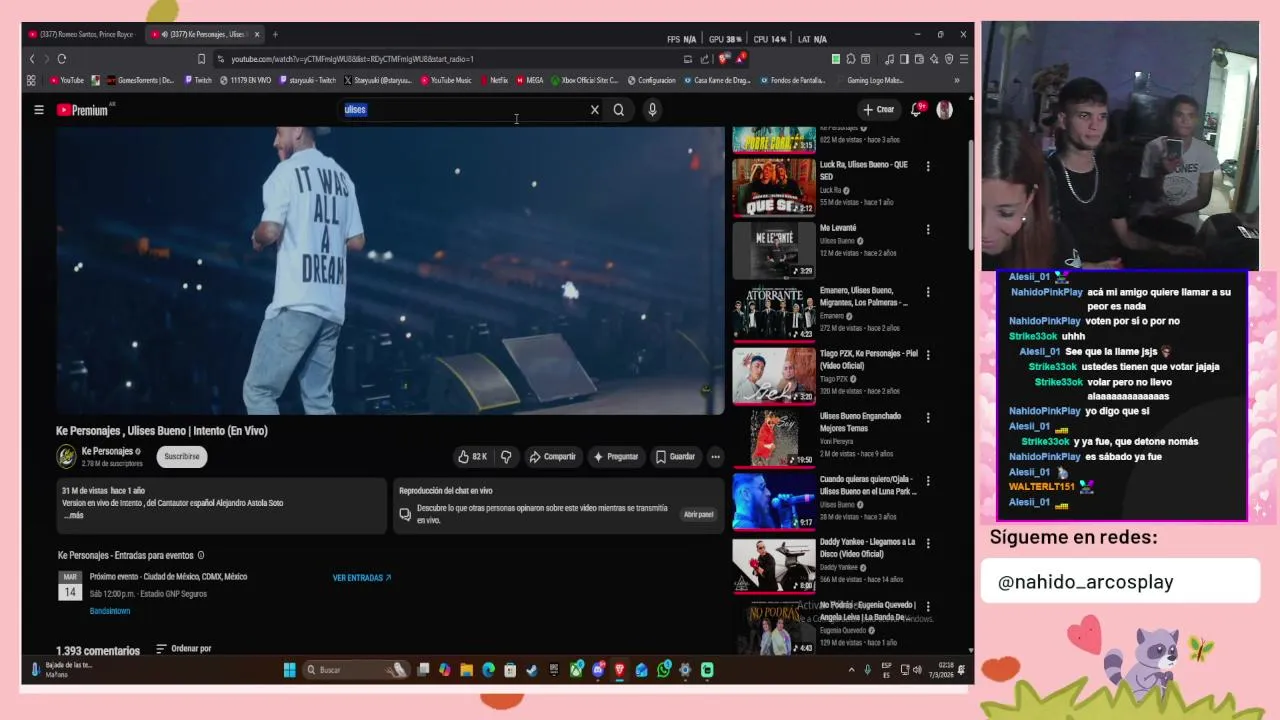Click the video player area
This screenshot has width=1280, height=720.
[390, 270]
